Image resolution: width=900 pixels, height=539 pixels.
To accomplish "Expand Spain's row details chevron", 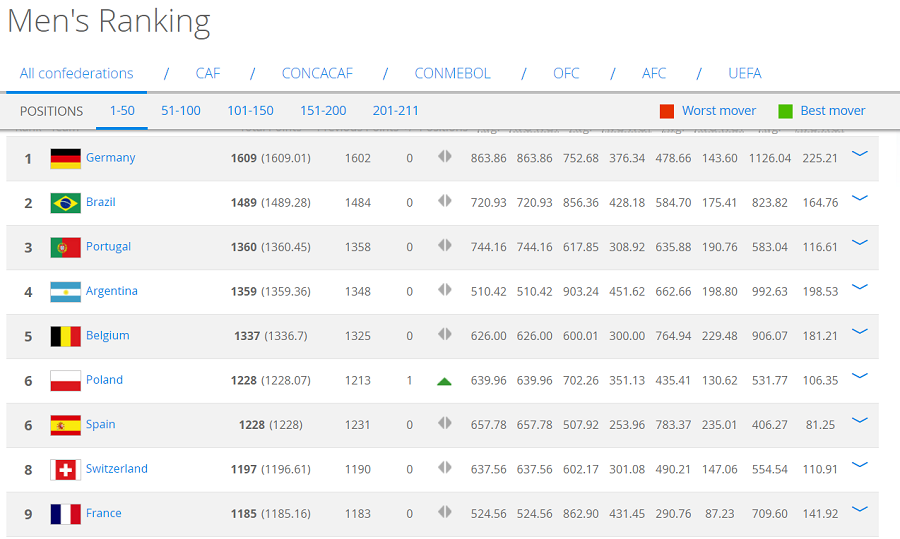I will (859, 420).
